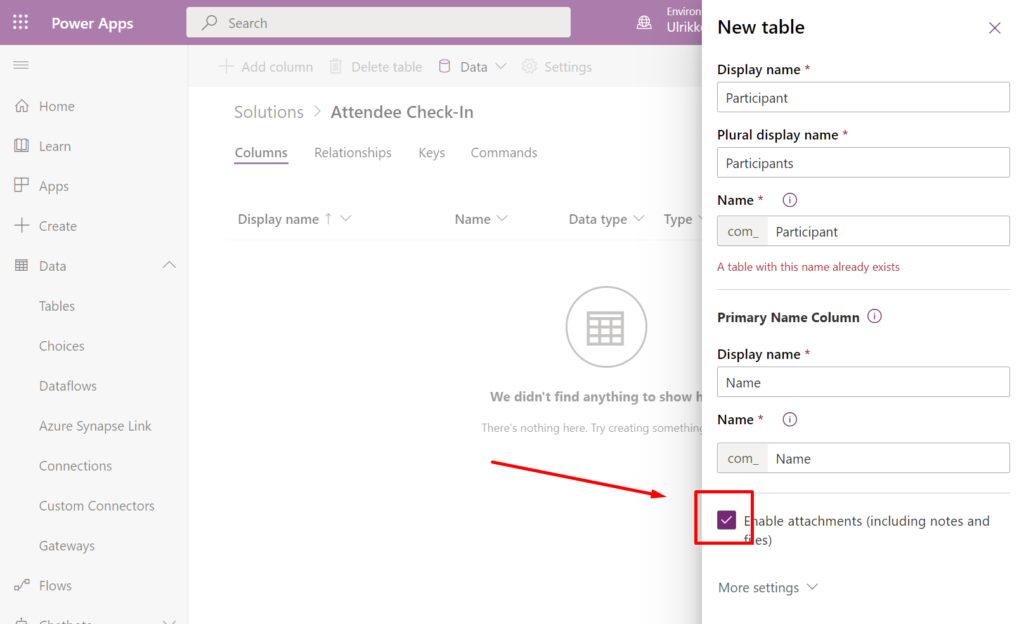The height and width of the screenshot is (624, 1024).
Task: Click the Settings gear icon
Action: click(530, 66)
